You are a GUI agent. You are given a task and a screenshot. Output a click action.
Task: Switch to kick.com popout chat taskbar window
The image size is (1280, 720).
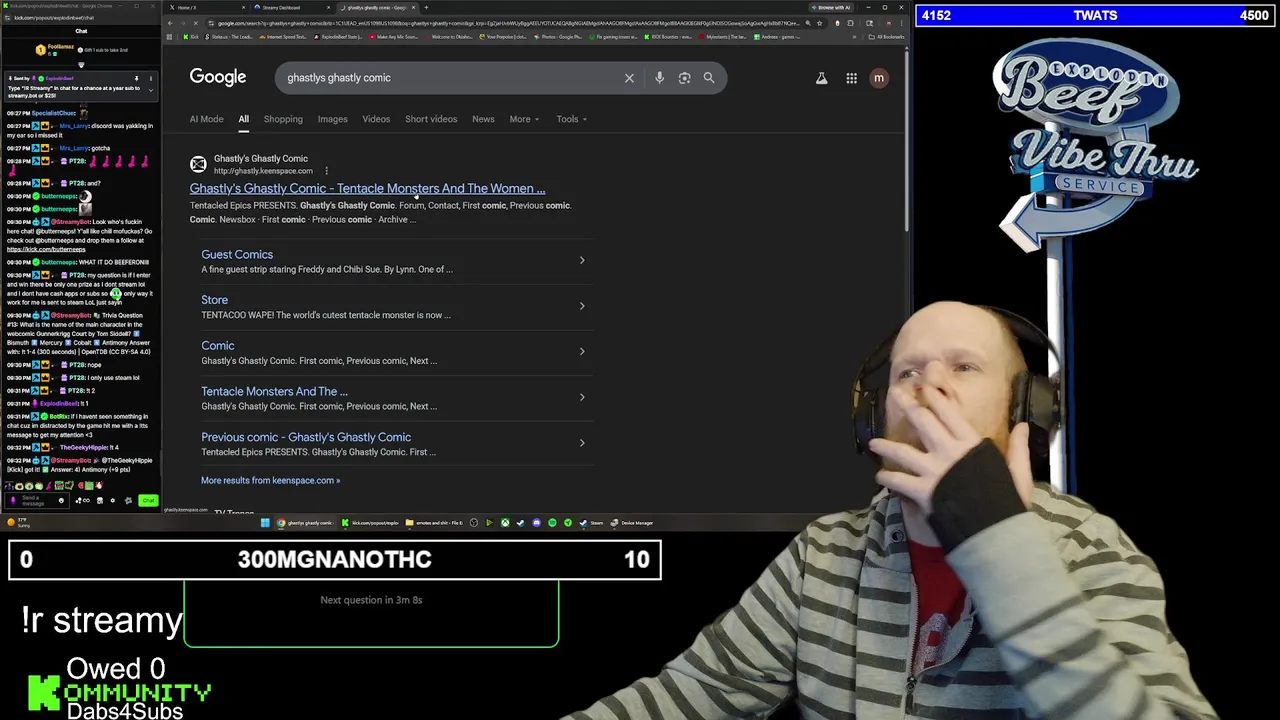(370, 523)
